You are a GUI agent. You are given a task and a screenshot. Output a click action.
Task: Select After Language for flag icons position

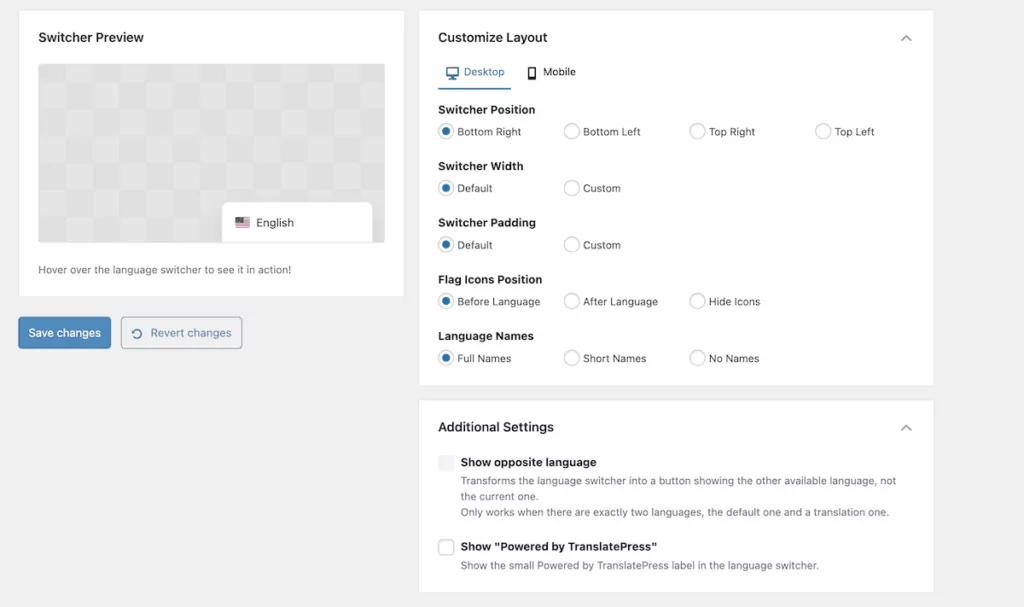tap(571, 301)
